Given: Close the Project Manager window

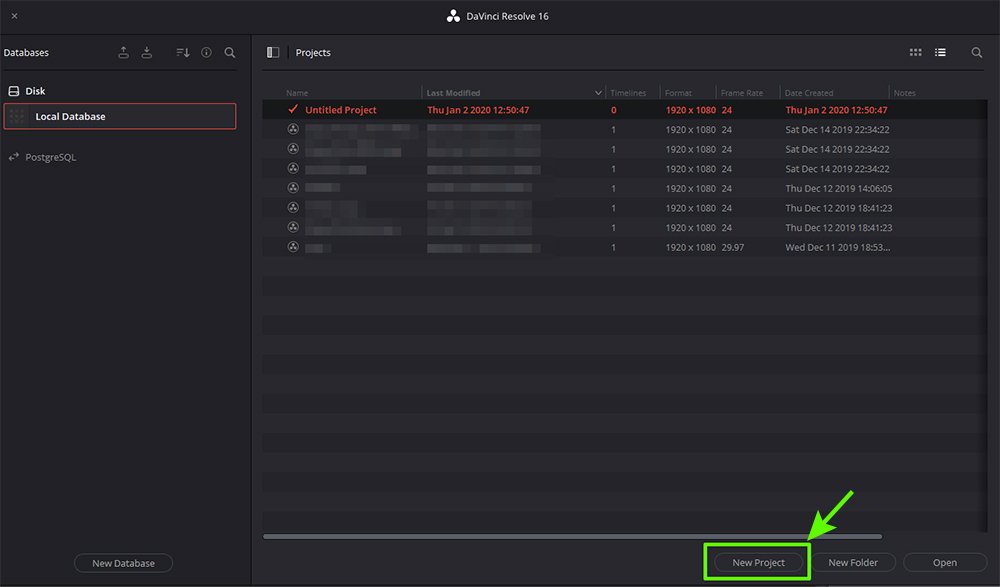Looking at the screenshot, I should pyautogui.click(x=15, y=16).
